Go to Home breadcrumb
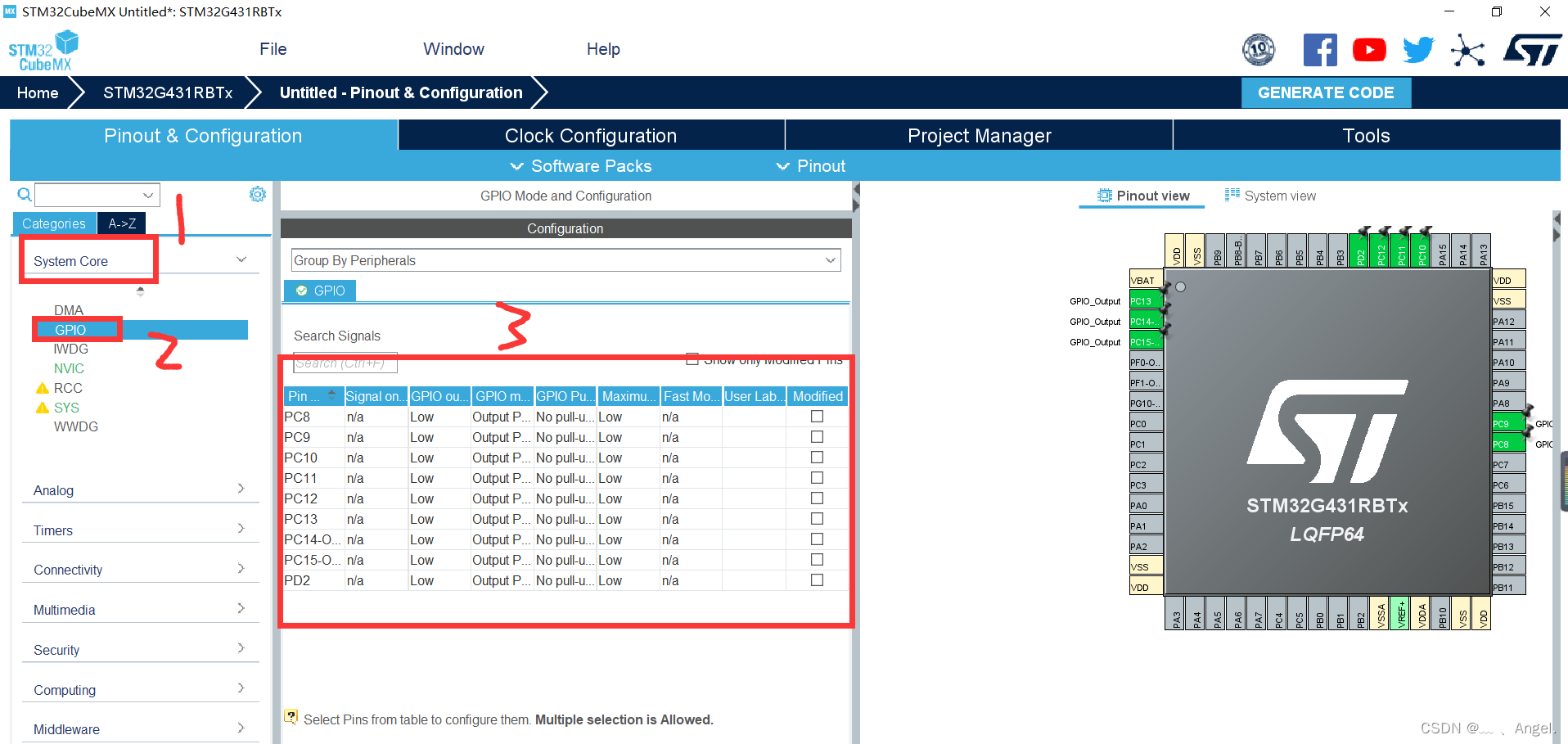Screen dimensions: 1568x744 [x=38, y=92]
